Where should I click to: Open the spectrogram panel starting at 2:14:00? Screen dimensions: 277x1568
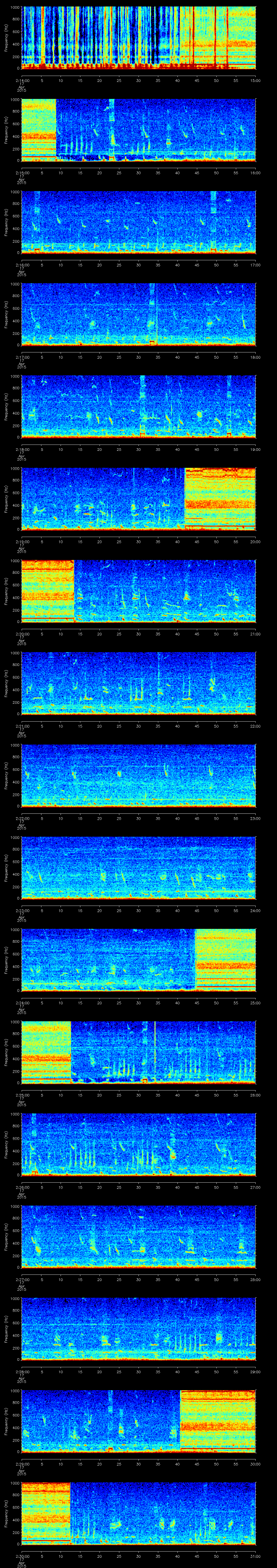[x=139, y=38]
